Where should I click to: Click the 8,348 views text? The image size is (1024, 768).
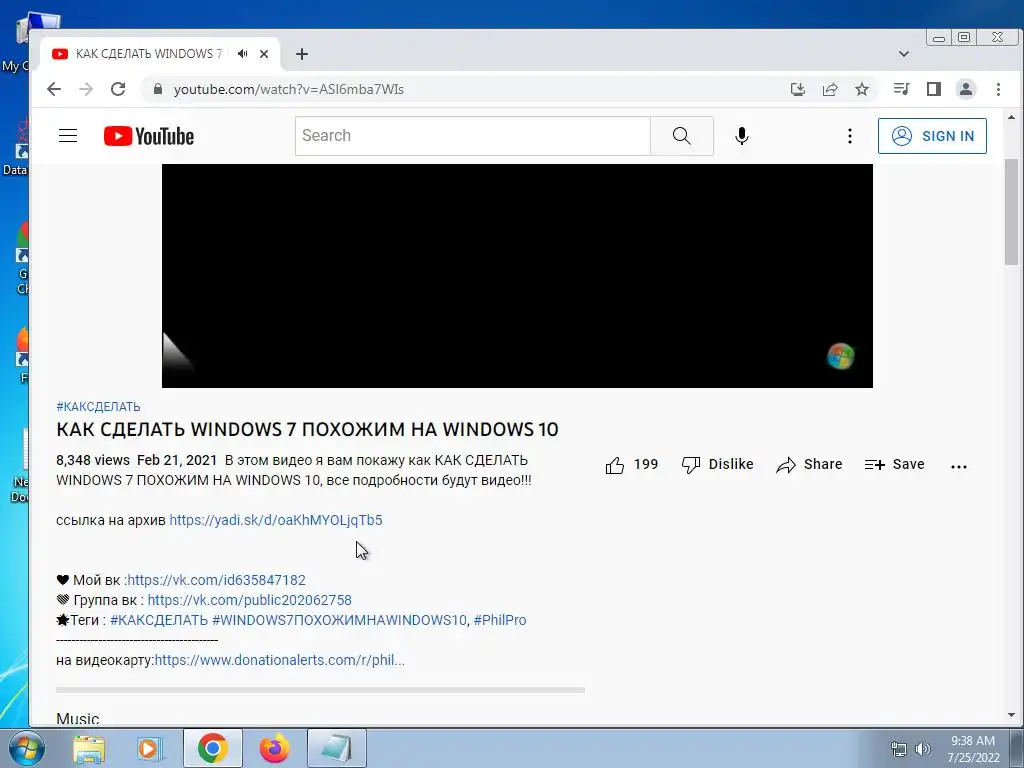[93, 460]
